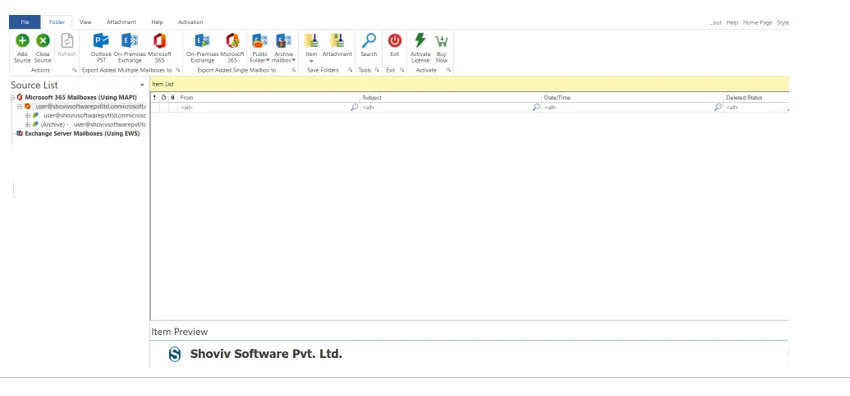Image resolution: width=850 pixels, height=396 pixels.
Task: Switch to the Attachment ribbon tab
Action: click(121, 22)
